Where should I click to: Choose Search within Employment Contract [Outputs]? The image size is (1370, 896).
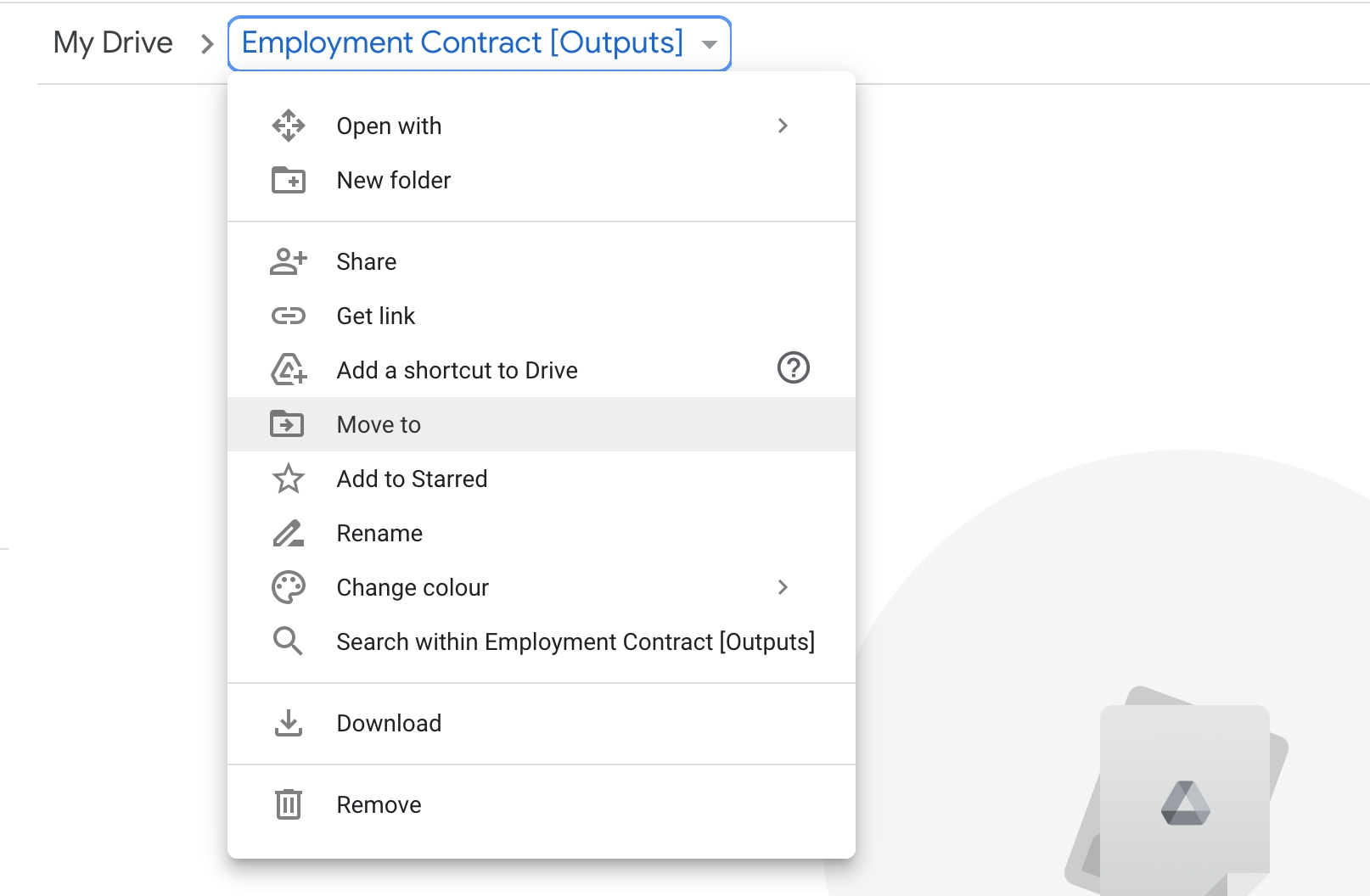pos(575,641)
